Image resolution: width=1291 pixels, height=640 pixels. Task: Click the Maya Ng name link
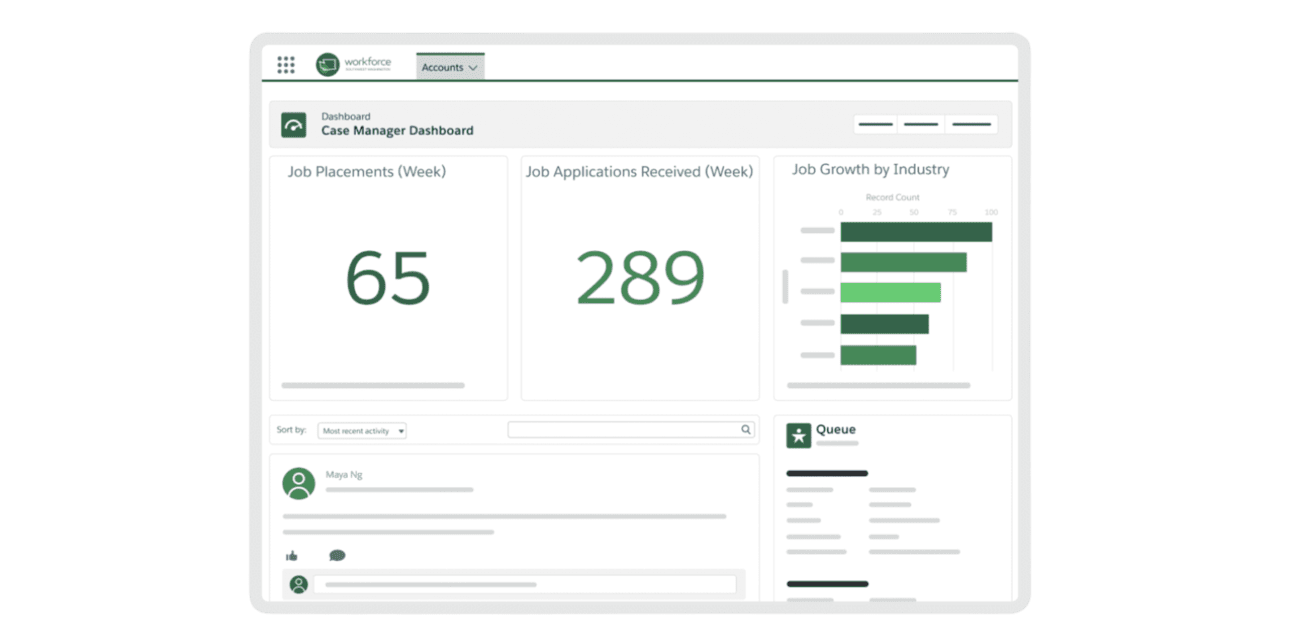pyautogui.click(x=344, y=475)
